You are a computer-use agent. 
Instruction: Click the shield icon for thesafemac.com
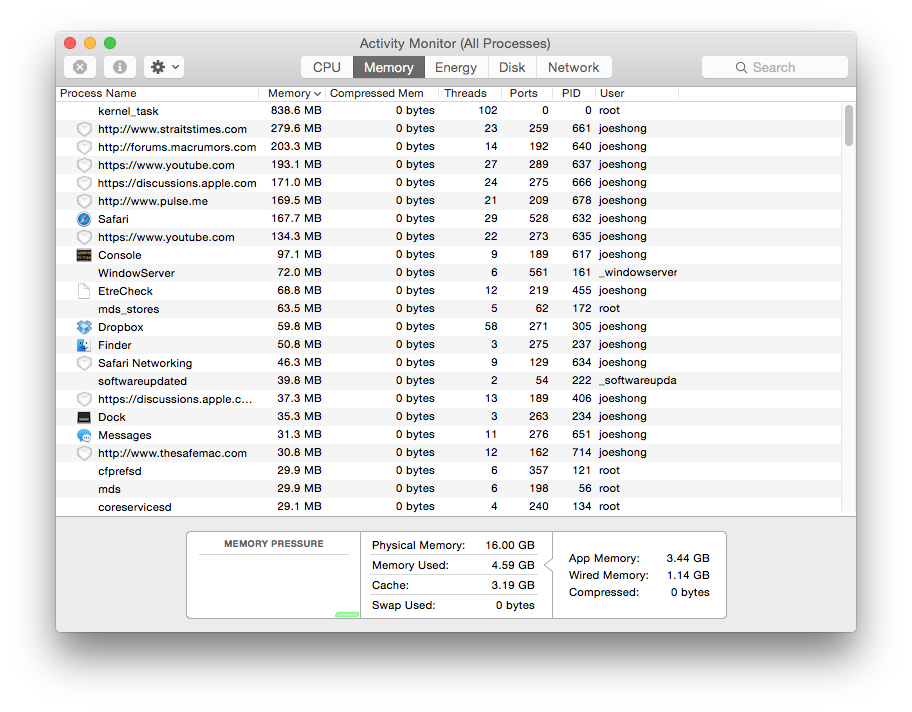pyautogui.click(x=84, y=453)
